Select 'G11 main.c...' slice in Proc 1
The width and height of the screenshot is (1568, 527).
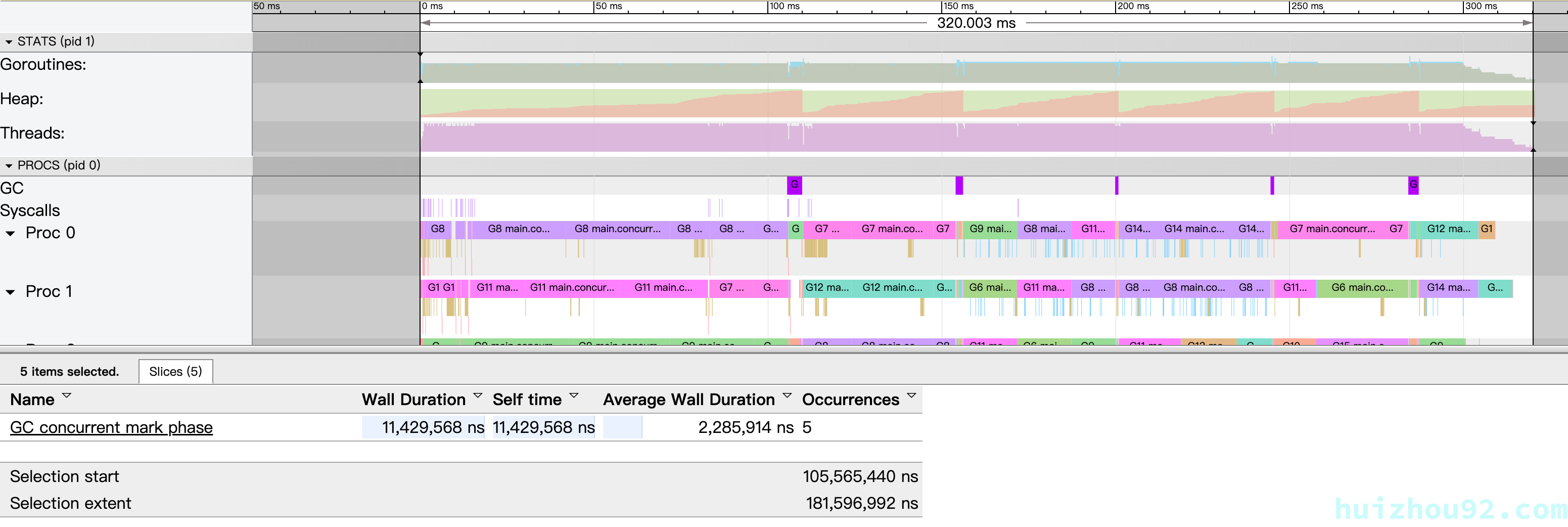[x=664, y=288]
